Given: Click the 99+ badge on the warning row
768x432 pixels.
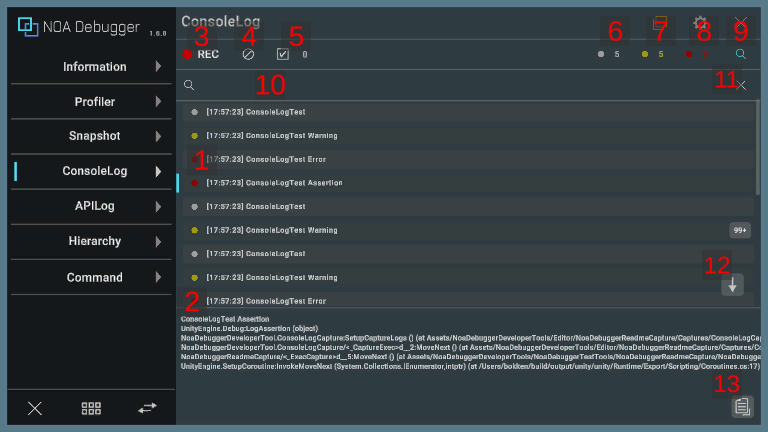Looking at the screenshot, I should point(740,230).
